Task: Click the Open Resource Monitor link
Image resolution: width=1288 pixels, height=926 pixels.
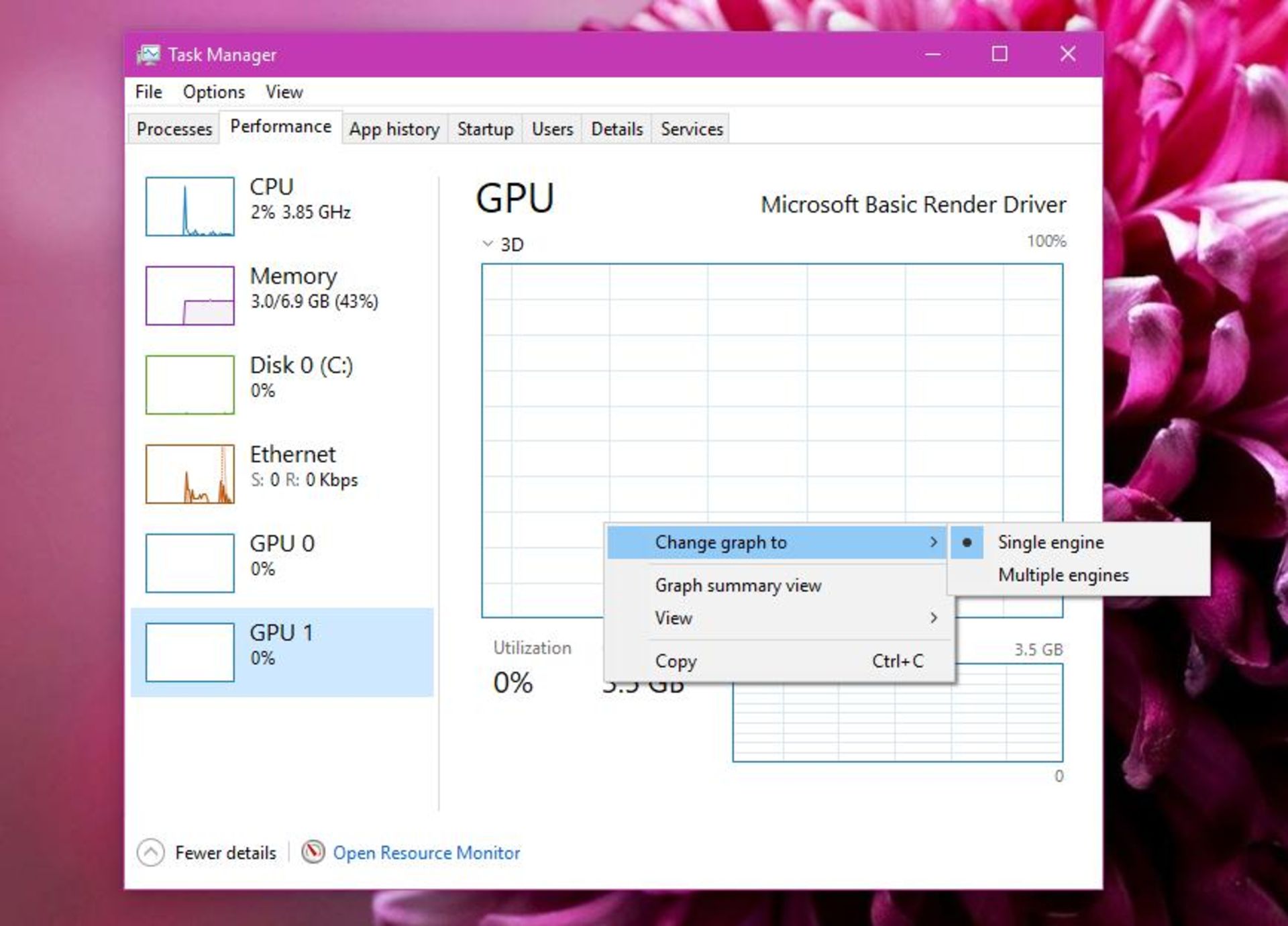Action: coord(426,852)
